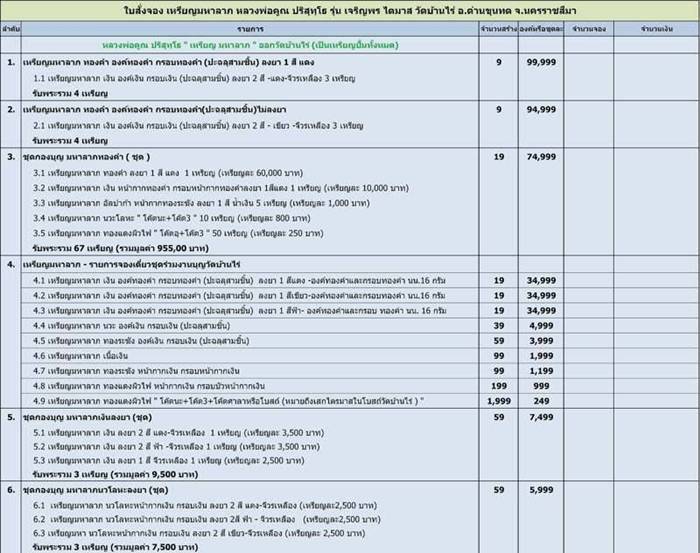
Task: Select the 7,499 price for set 5
Action: coord(540,417)
